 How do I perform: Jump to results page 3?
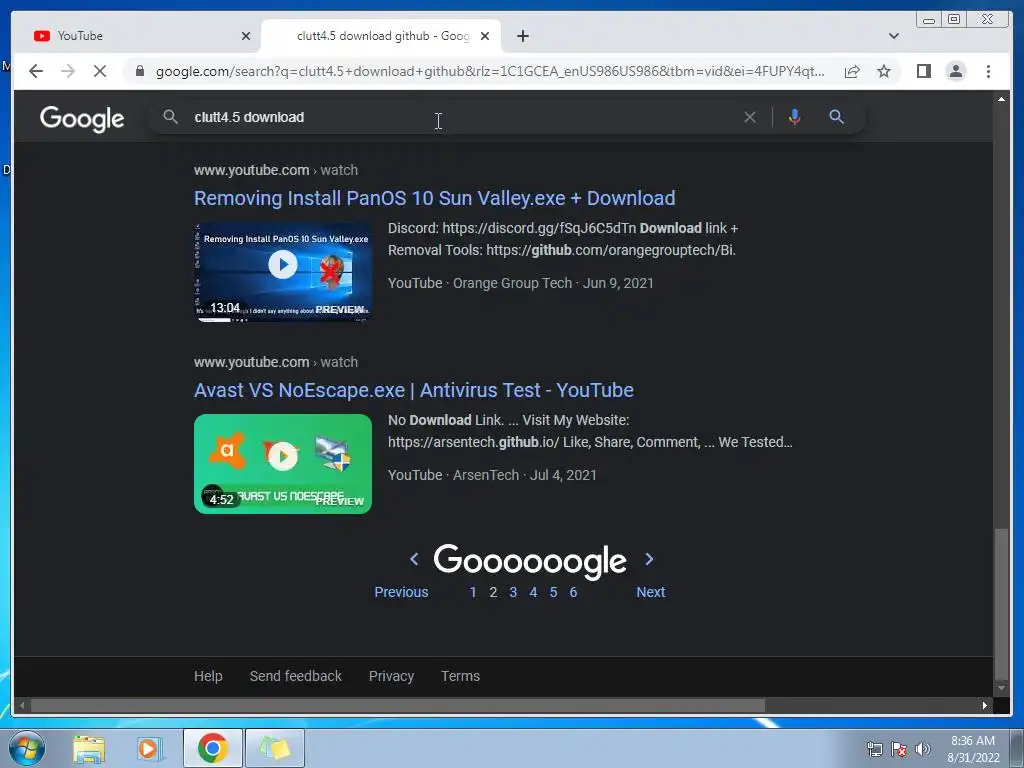click(513, 592)
